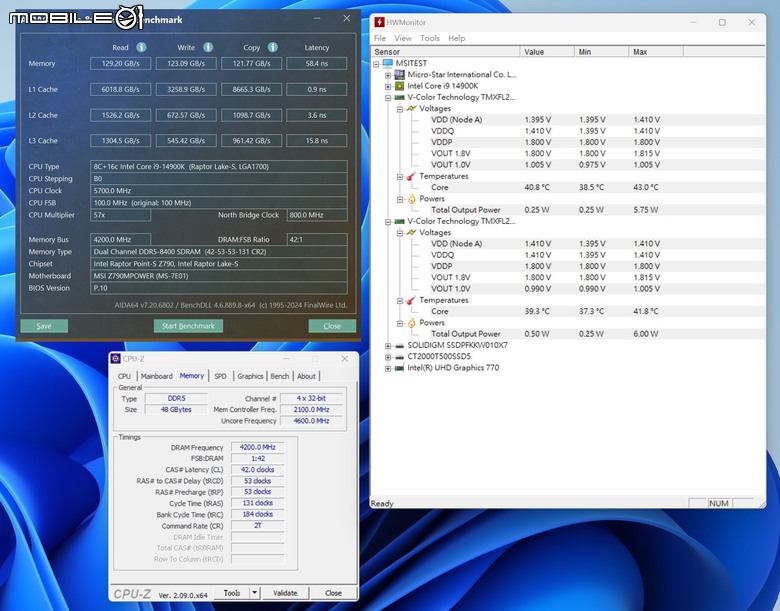Click the CT2000T500SSD5 drive icon
This screenshot has height=611, width=780.
(x=399, y=357)
